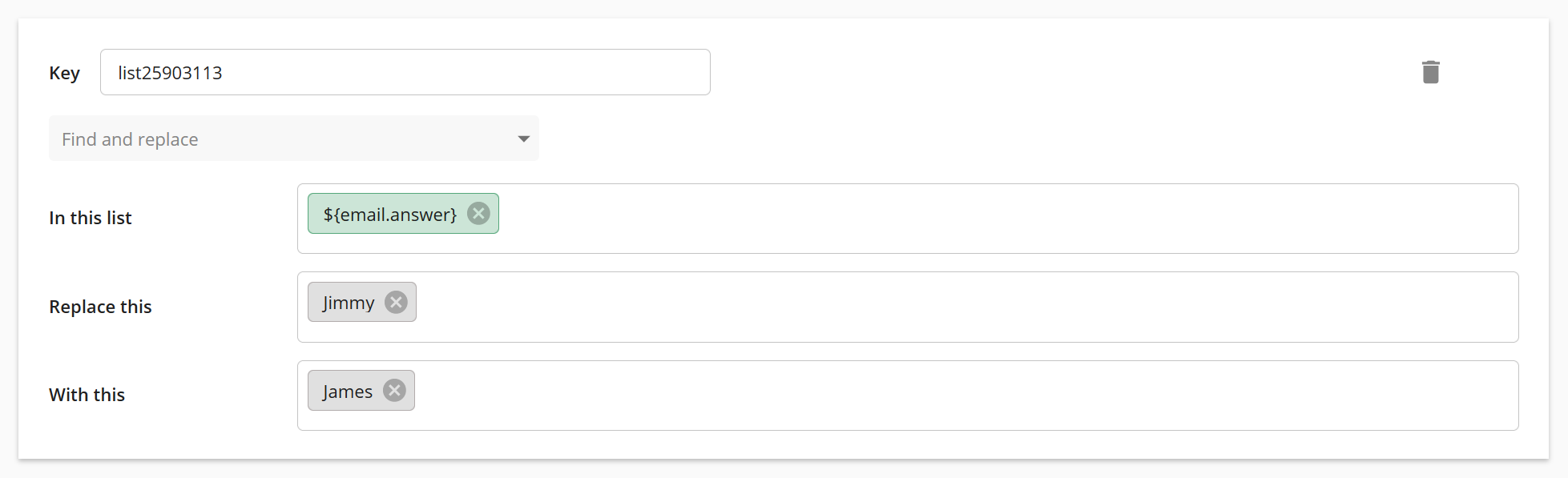The width and height of the screenshot is (1568, 478).
Task: Click the In this list row label
Action: point(90,217)
